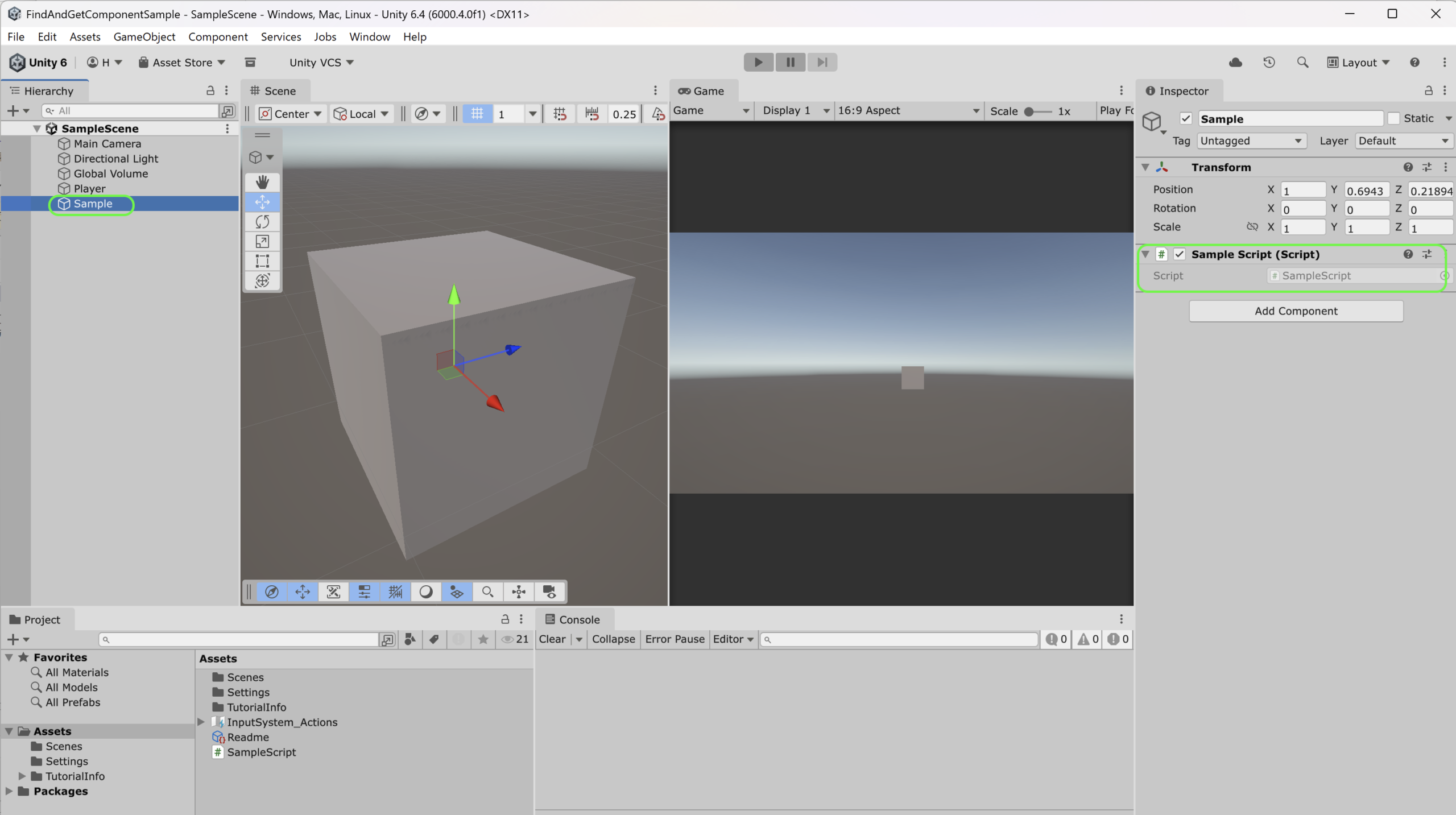
Task: Open the GameObject menu
Action: click(x=144, y=36)
